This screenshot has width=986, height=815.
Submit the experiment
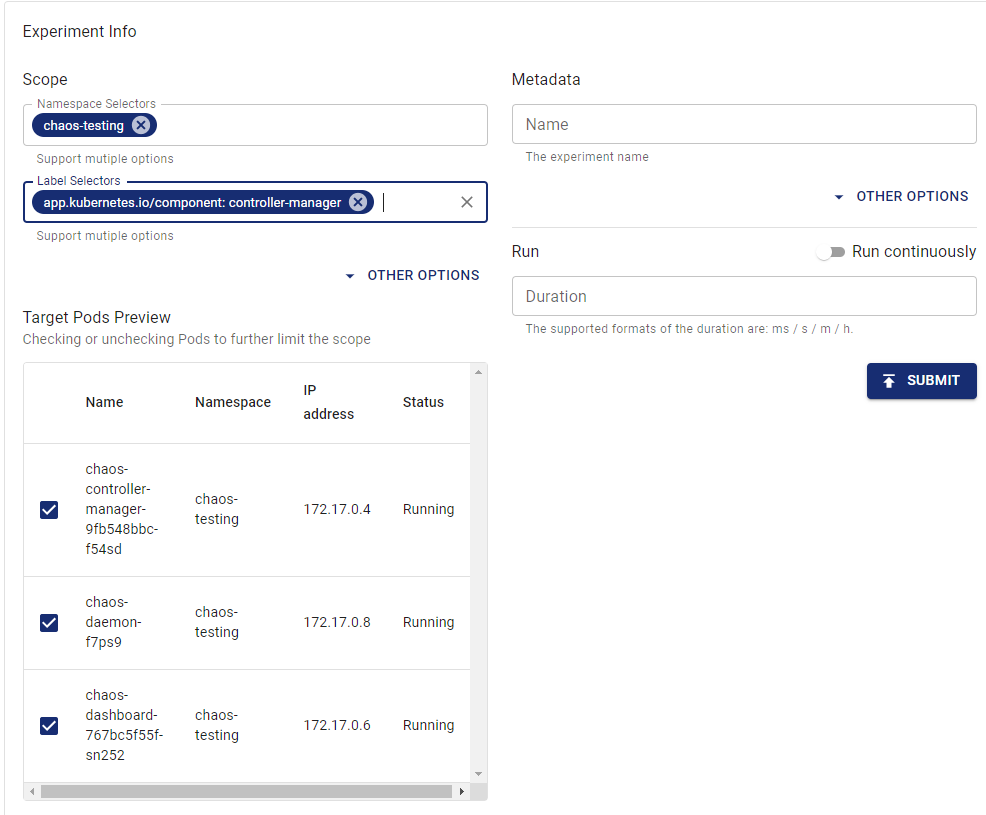(921, 381)
